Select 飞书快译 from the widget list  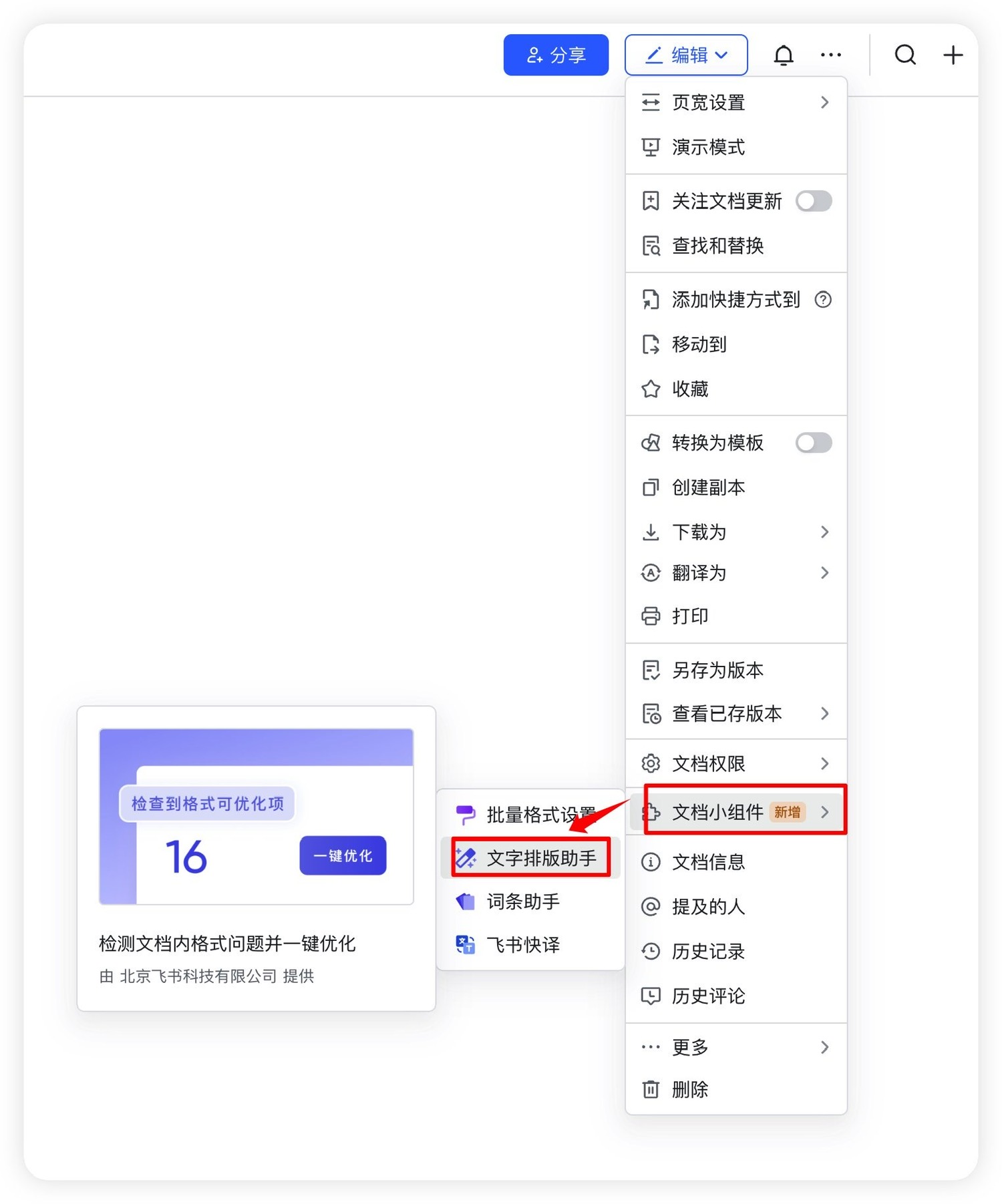tap(523, 945)
